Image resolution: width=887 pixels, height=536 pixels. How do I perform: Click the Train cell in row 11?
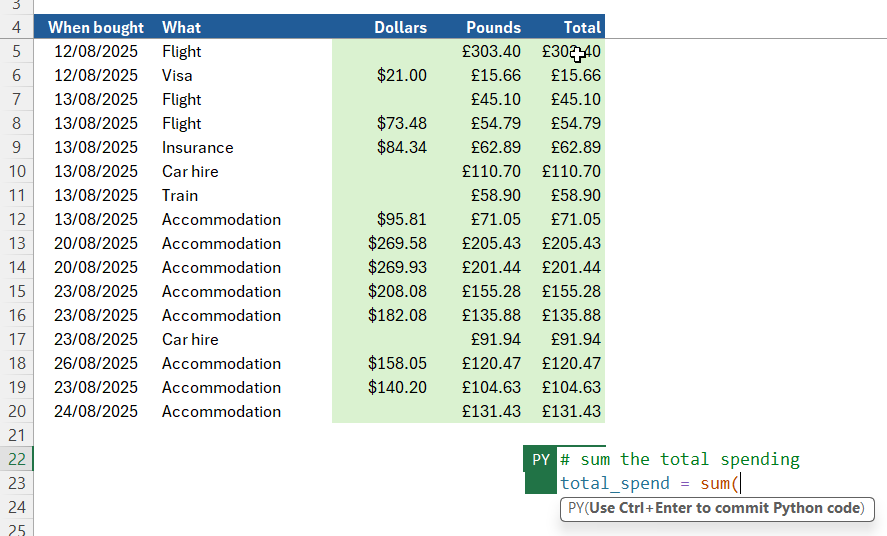180,196
